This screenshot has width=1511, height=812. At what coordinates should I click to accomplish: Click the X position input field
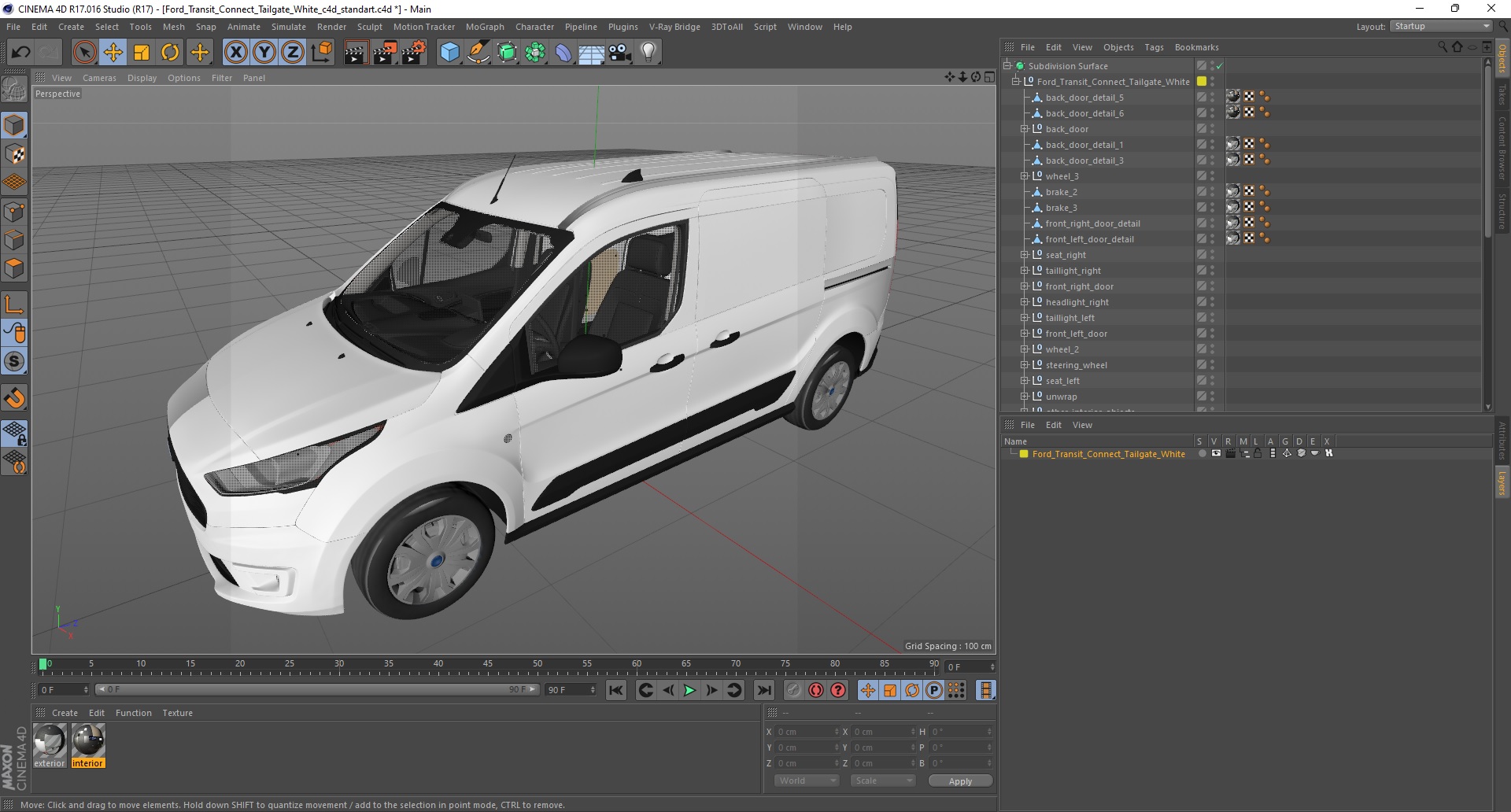click(x=807, y=732)
